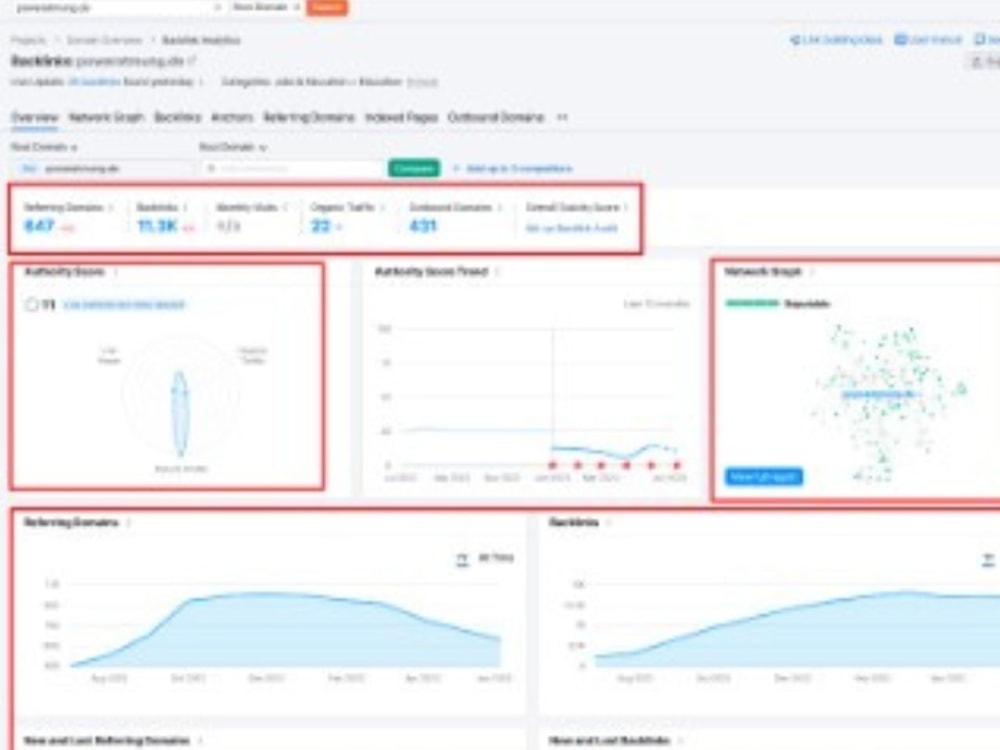Image resolution: width=1000 pixels, height=750 pixels.
Task: Open info icon beside New and Lost Backlinks
Action: 680,740
